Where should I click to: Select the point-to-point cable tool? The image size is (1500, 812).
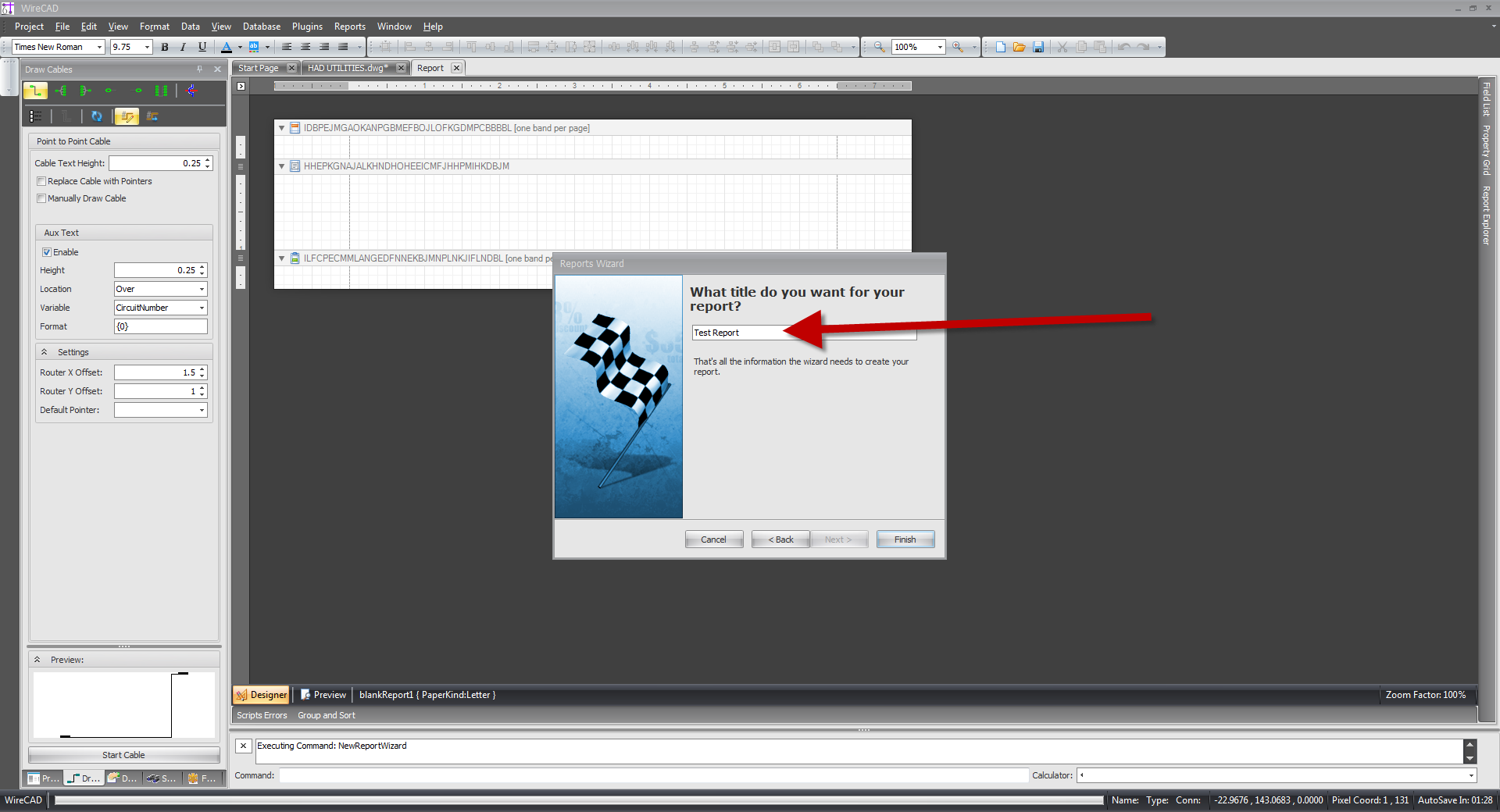(x=35, y=91)
